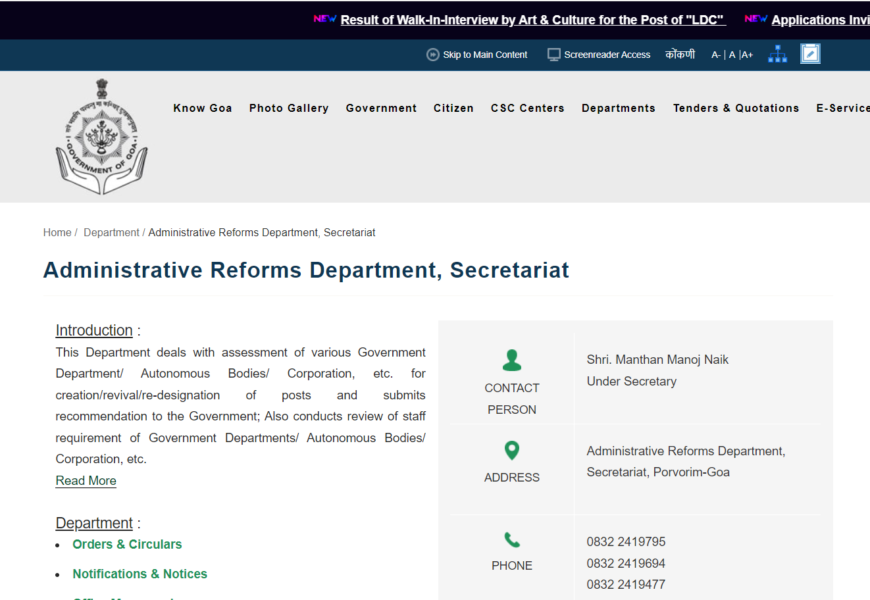Expand the Government menu
Screen dimensions: 870x600
(x=381, y=108)
